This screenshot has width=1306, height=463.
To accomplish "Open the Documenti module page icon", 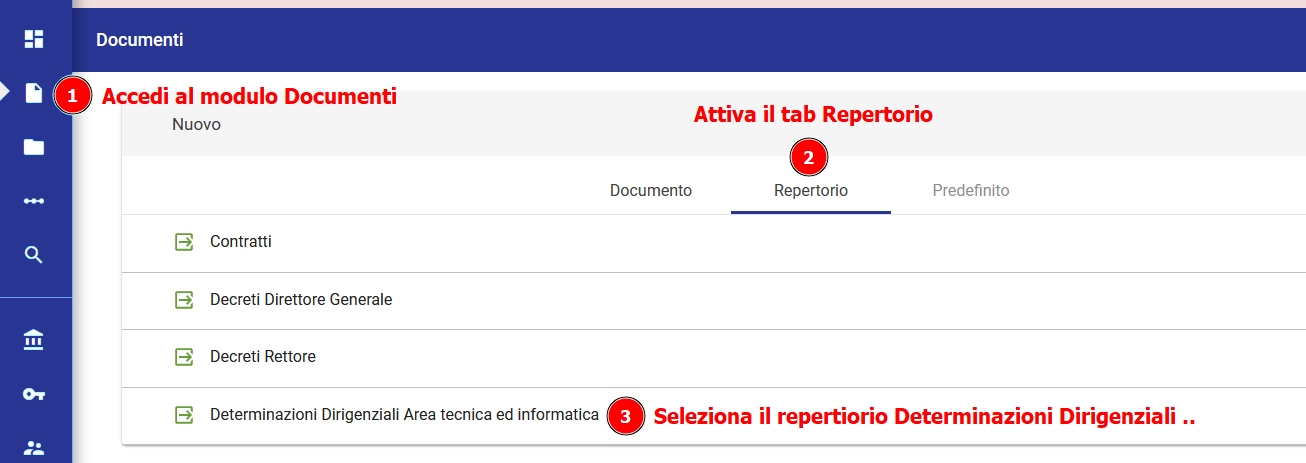I will (x=34, y=93).
